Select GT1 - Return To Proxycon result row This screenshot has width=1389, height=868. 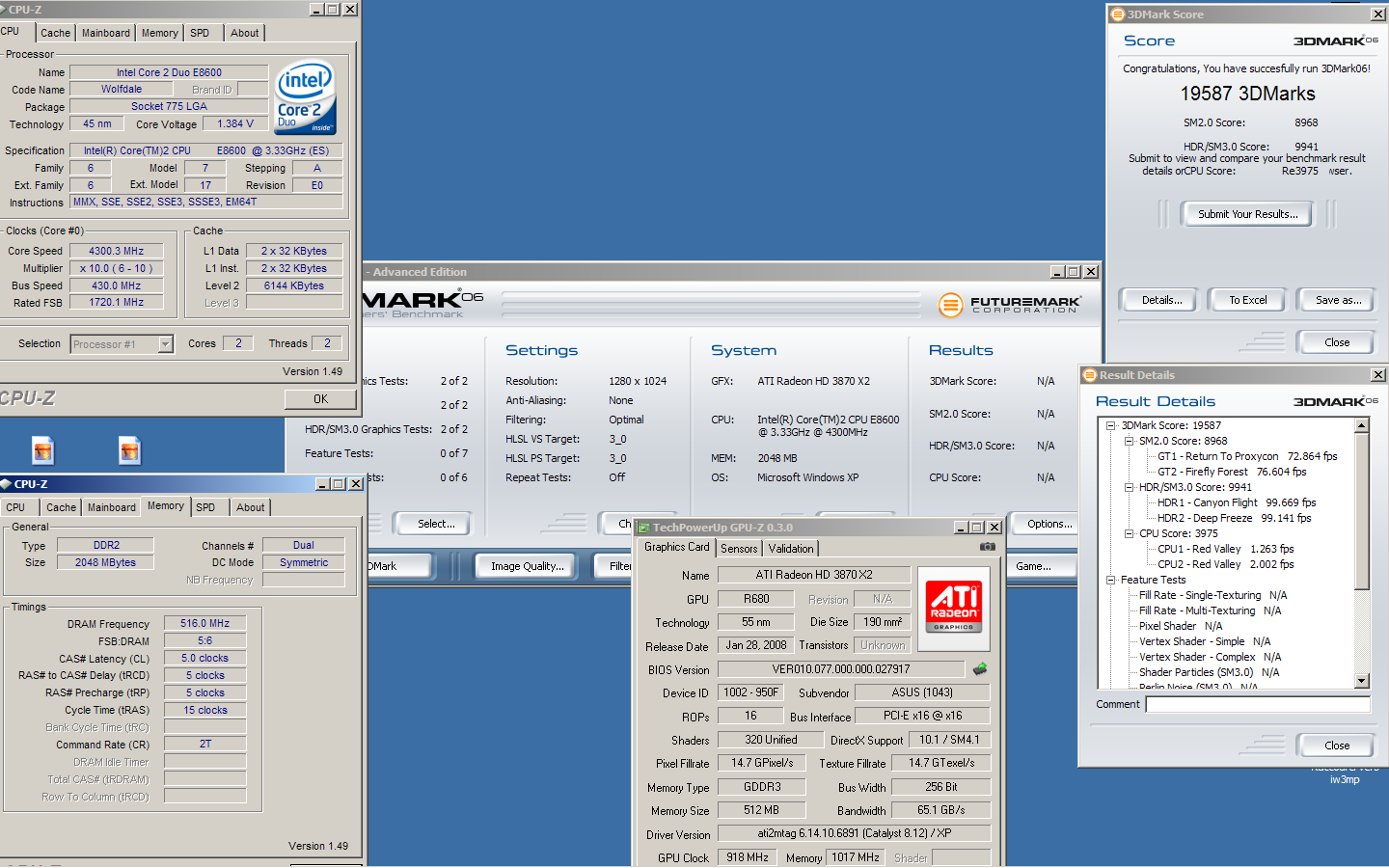[x=1247, y=456]
